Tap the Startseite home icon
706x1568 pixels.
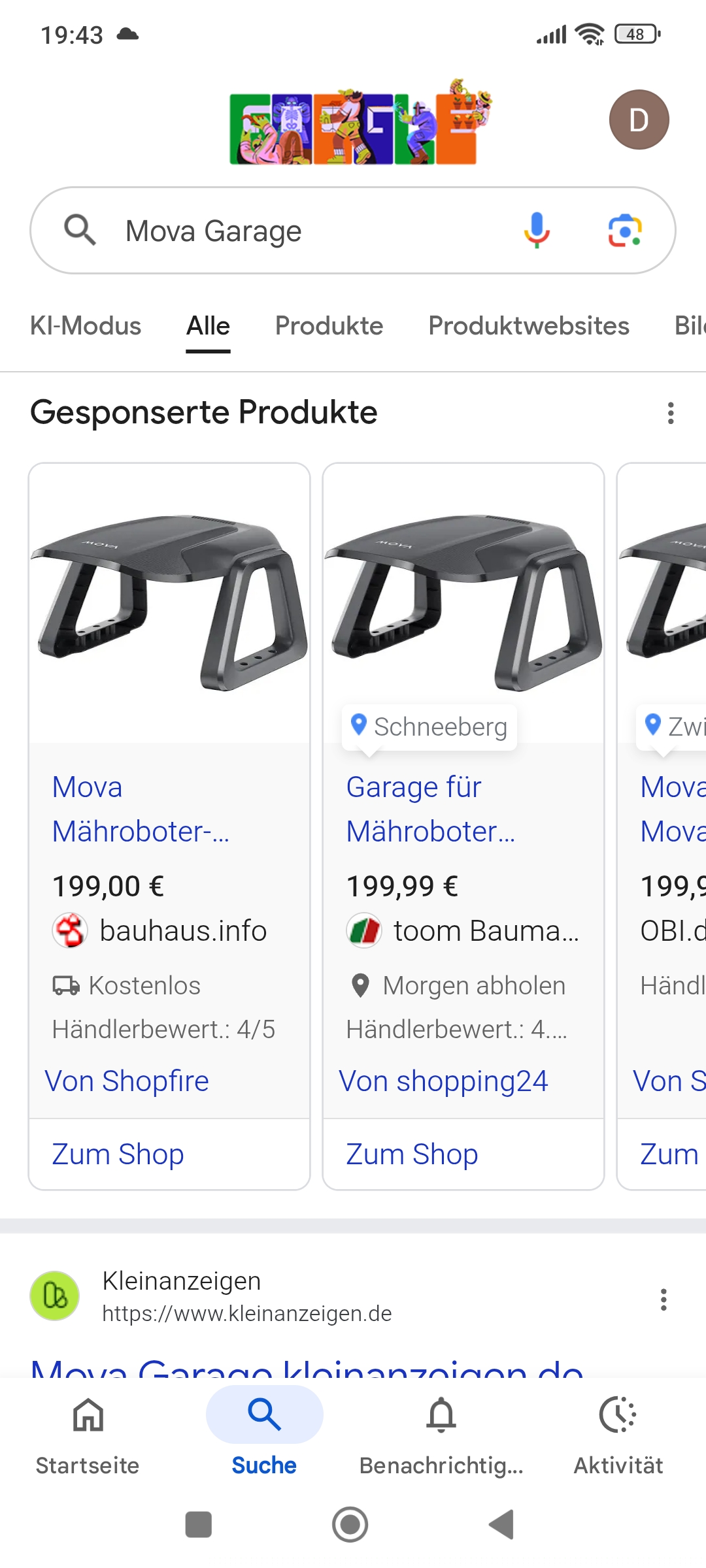click(88, 1415)
